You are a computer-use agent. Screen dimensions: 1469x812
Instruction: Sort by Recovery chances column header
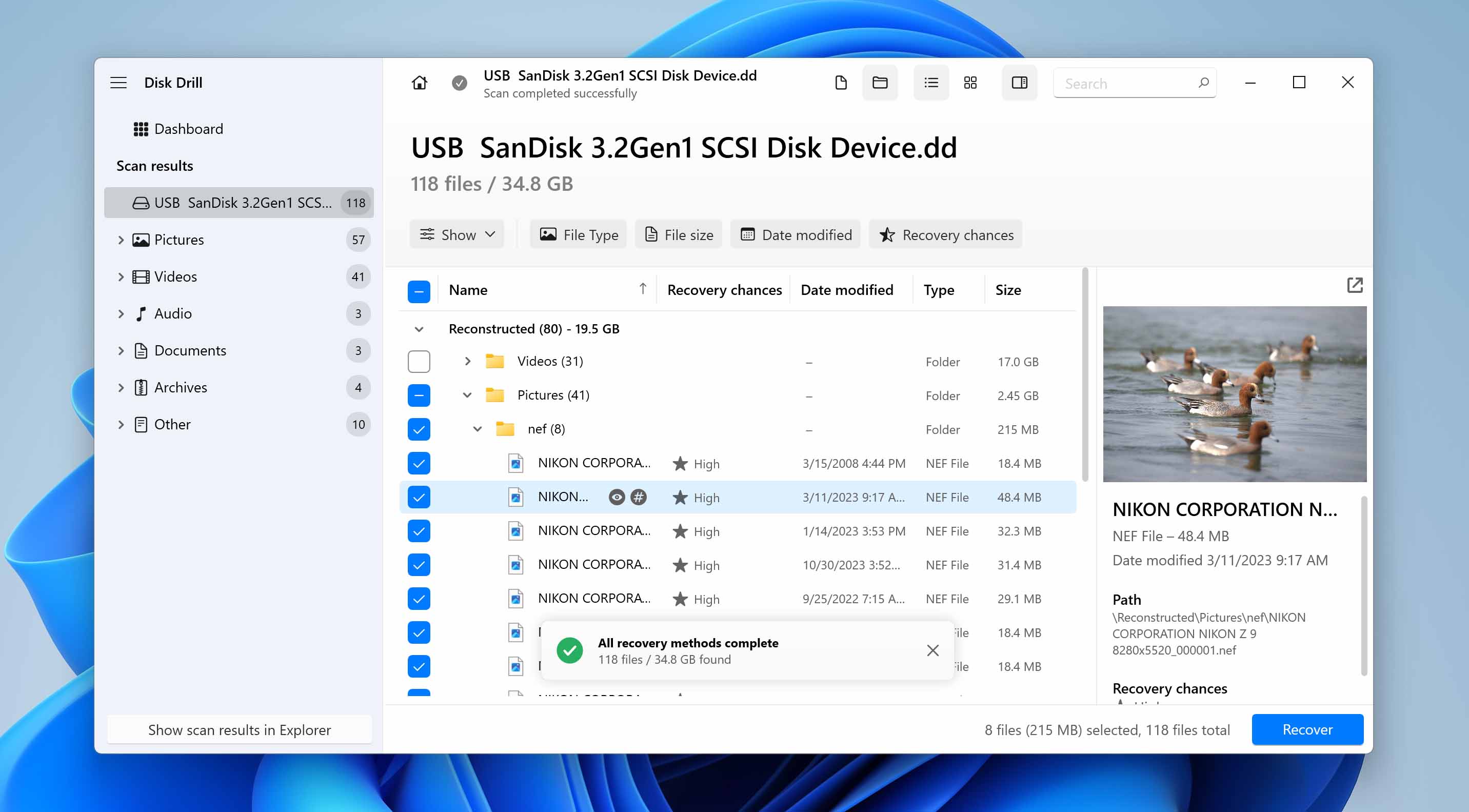pos(724,290)
